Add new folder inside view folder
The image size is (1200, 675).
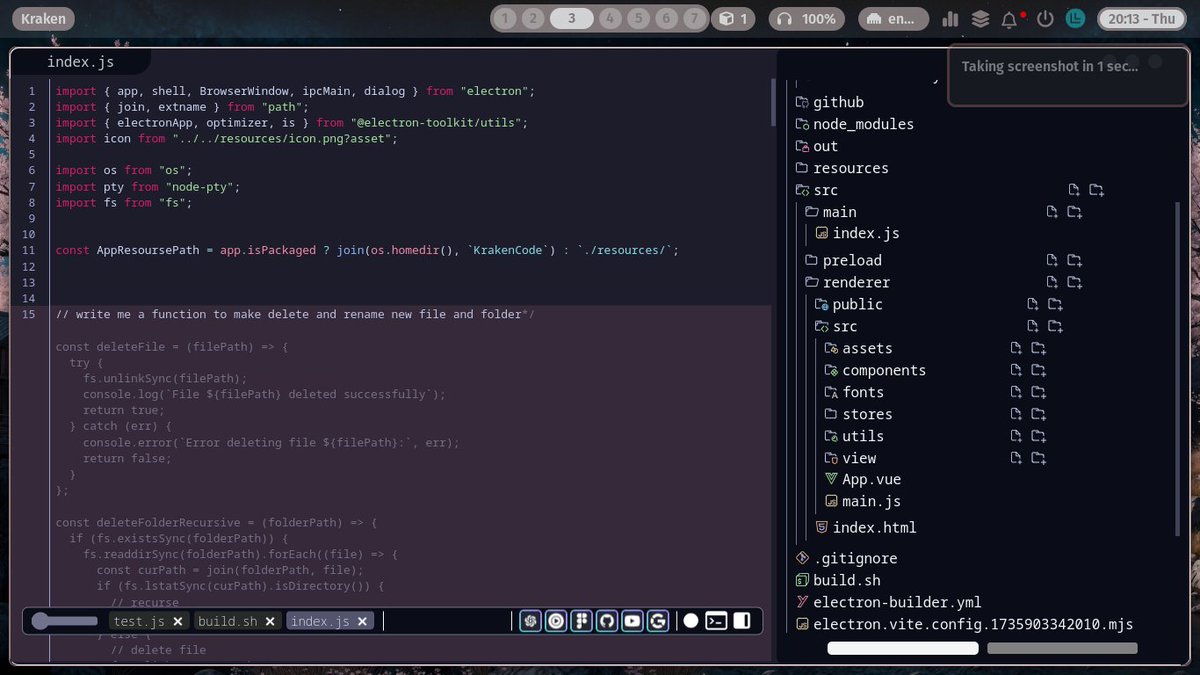[1039, 458]
